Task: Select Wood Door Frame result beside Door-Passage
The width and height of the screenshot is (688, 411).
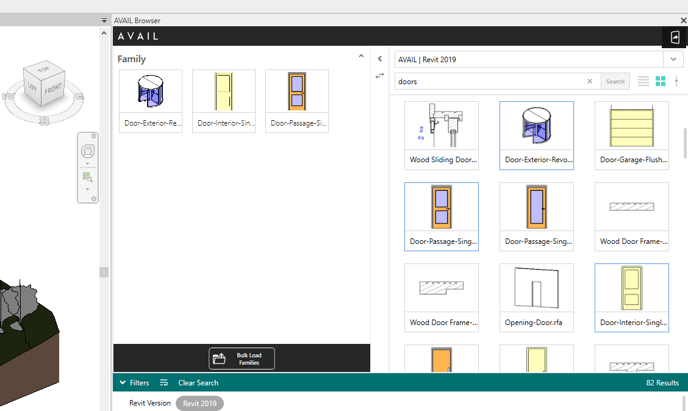Action: tap(632, 217)
